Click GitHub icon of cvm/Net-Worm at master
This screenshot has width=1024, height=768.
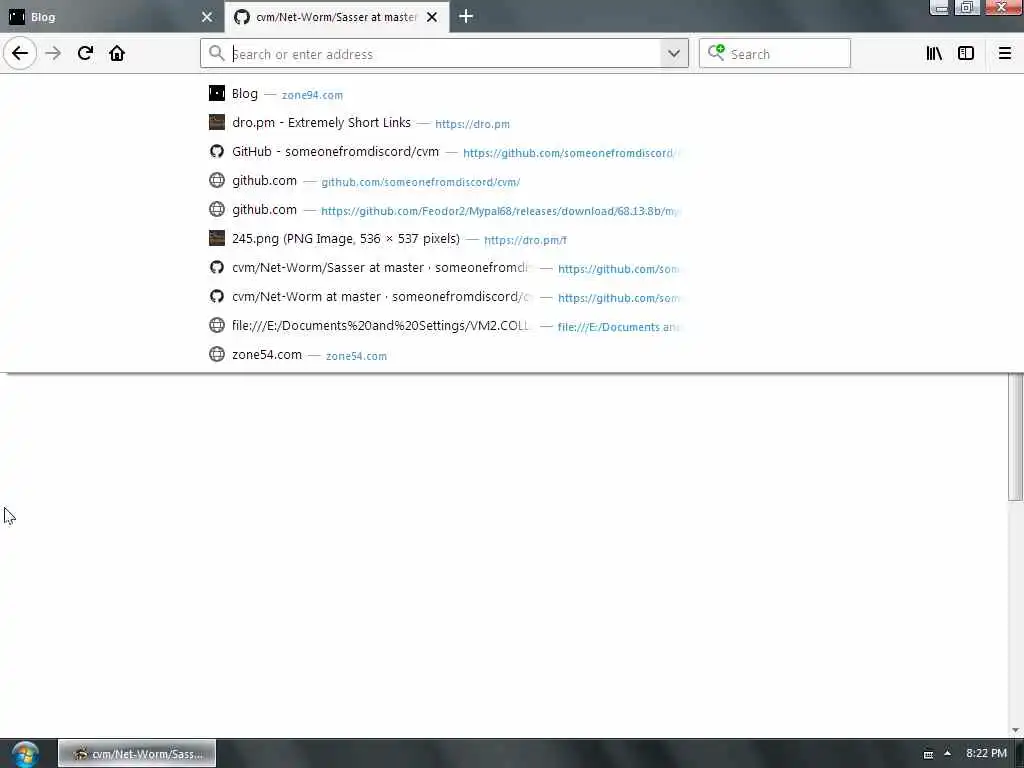tap(217, 296)
